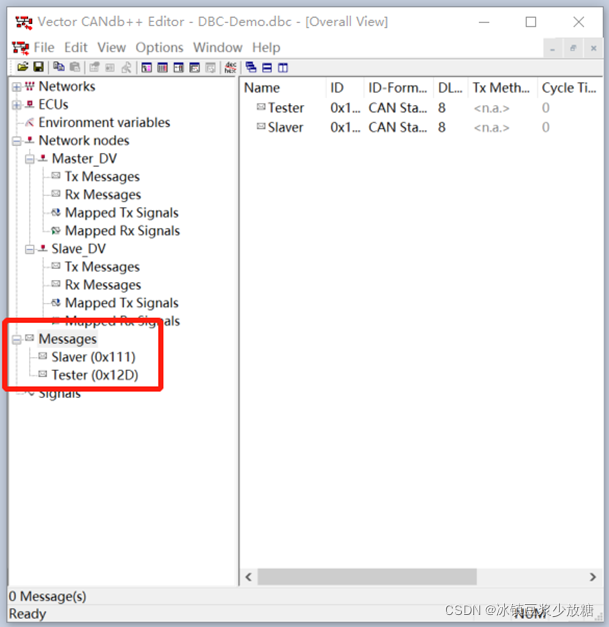Toggle the dec/hex display icon
Image resolution: width=609 pixels, height=627 pixels.
point(230,67)
